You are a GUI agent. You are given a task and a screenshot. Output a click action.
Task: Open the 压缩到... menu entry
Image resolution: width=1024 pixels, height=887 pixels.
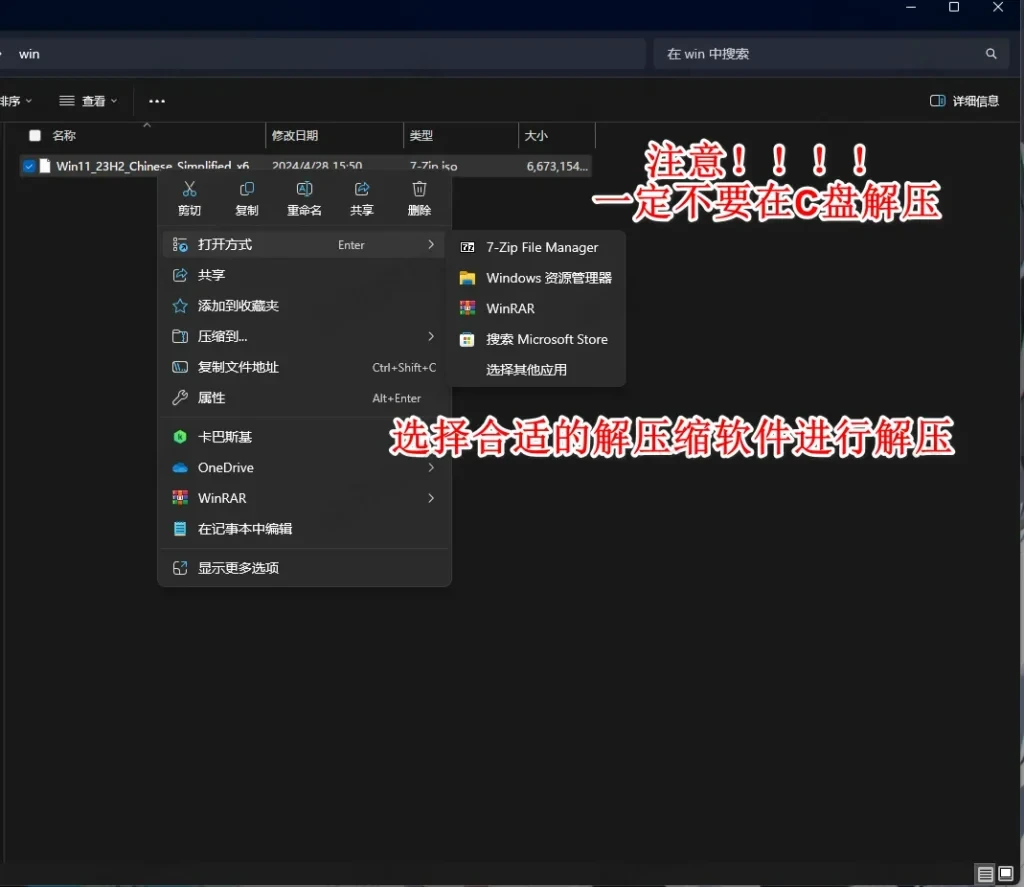pyautogui.click(x=304, y=337)
